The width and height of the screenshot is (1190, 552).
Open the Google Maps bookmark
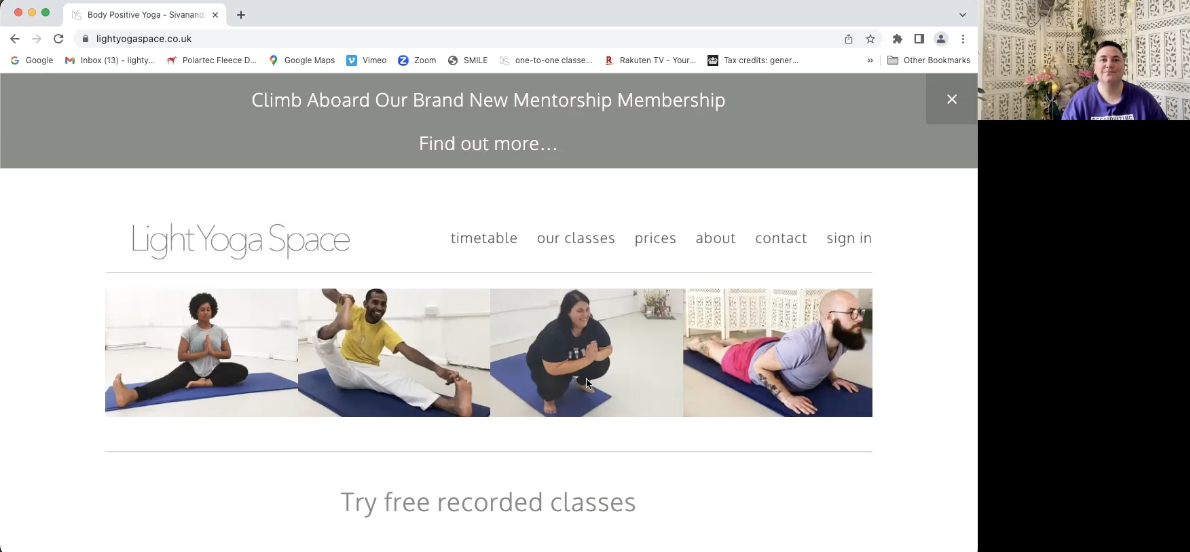pyautogui.click(x=301, y=60)
